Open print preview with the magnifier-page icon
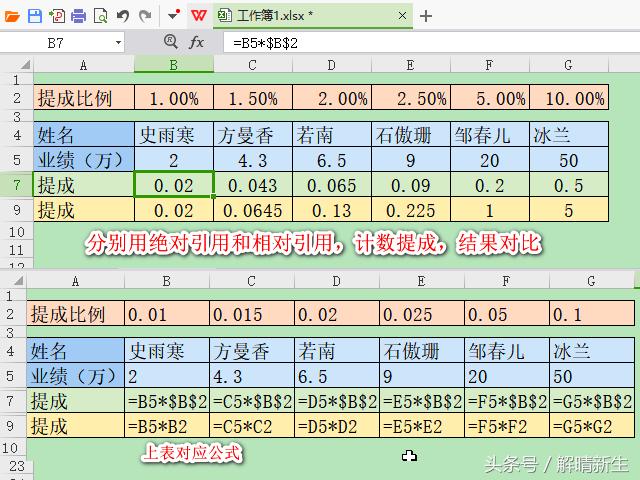The image size is (640, 480). (100, 16)
